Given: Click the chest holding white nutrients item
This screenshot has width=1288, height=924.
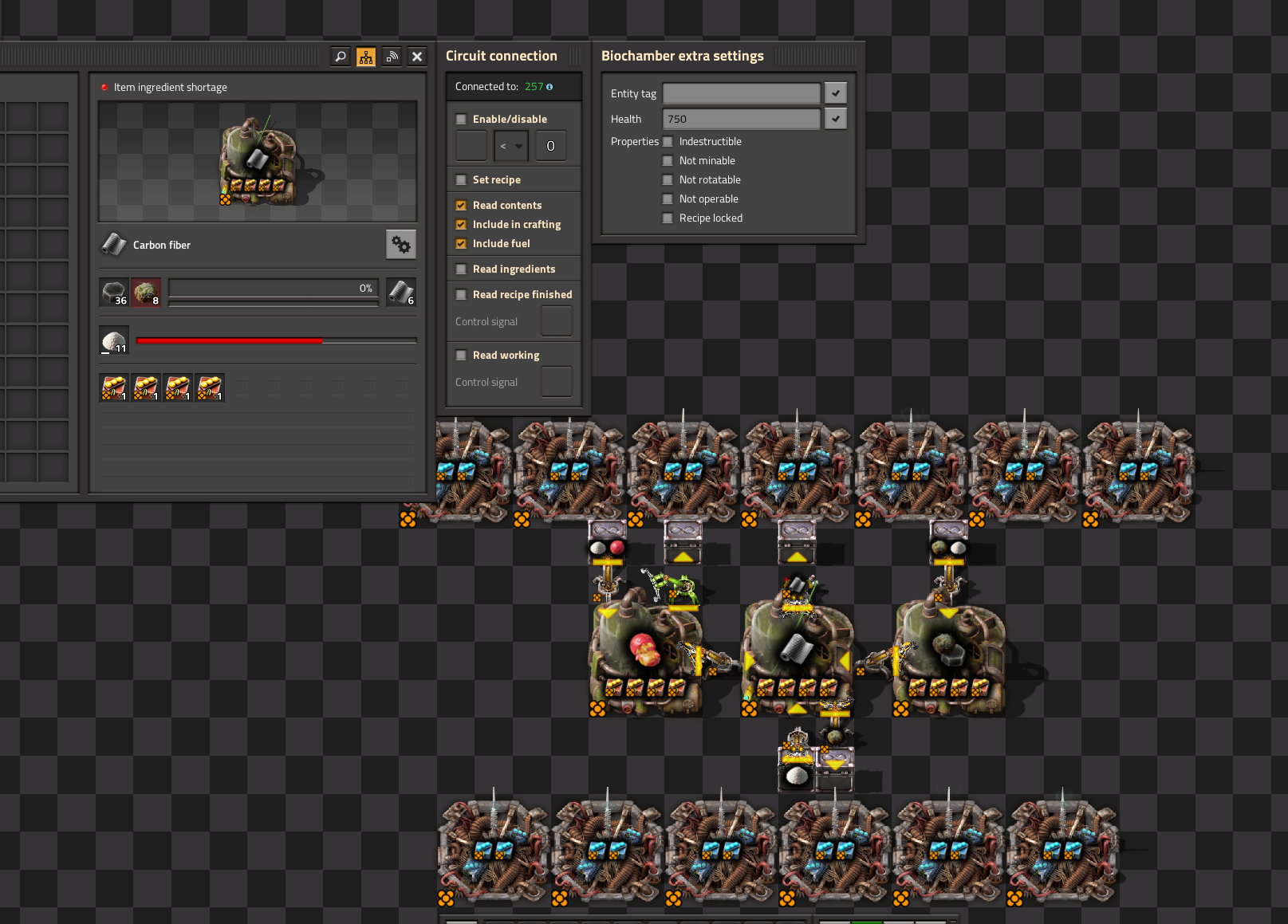Looking at the screenshot, I should 797,769.
